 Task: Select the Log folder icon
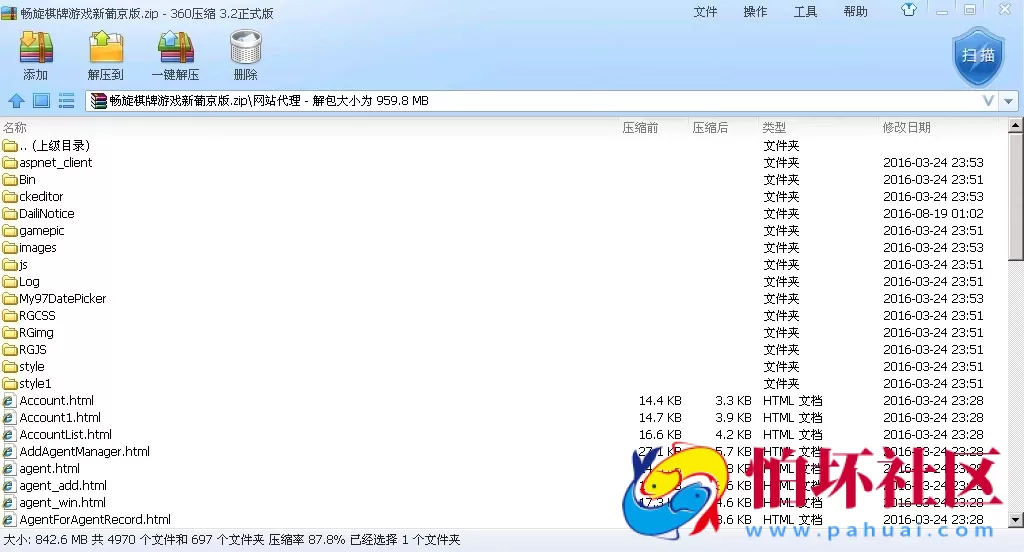pos(9,282)
